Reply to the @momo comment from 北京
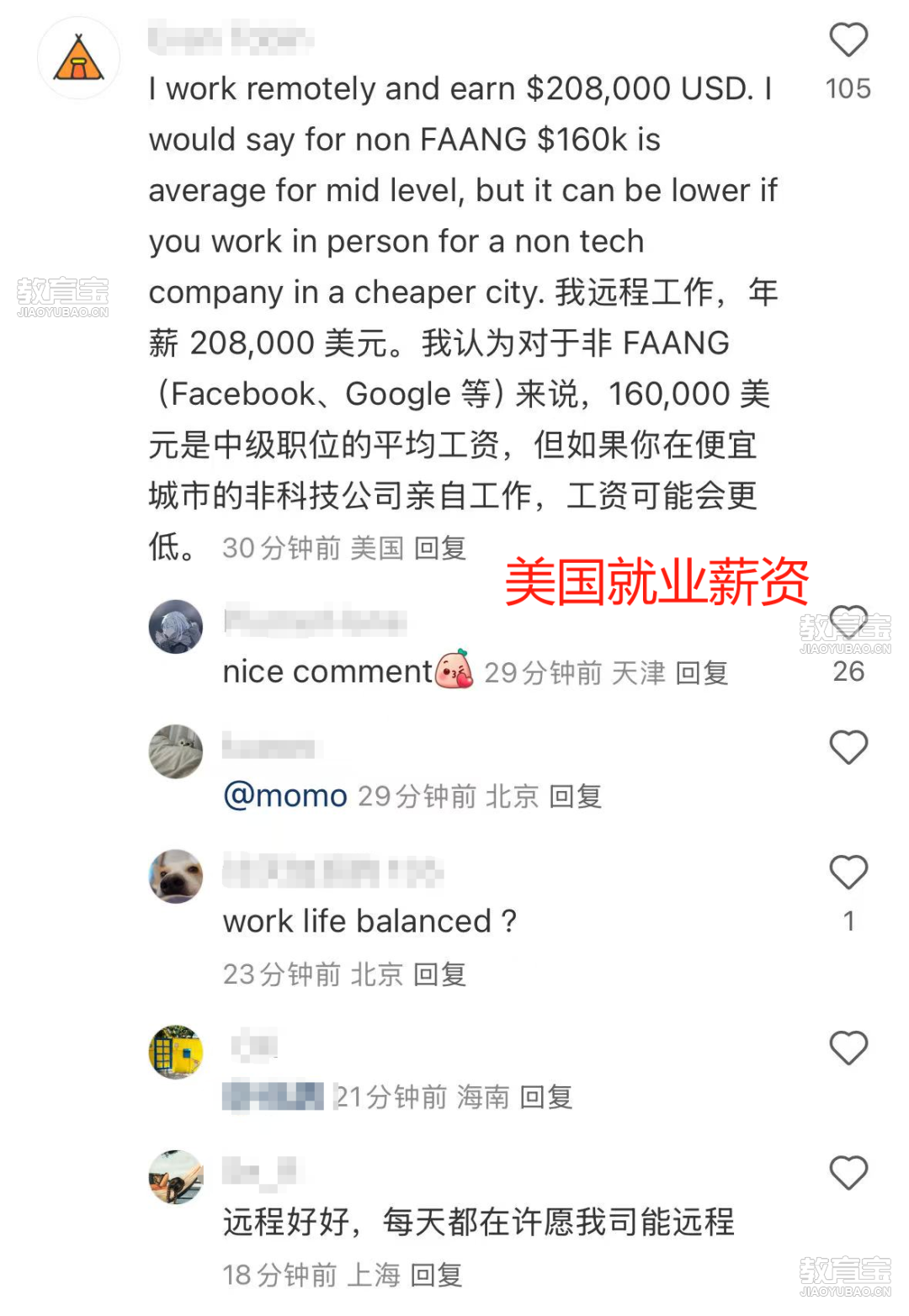909x1316 pixels. pos(576,797)
